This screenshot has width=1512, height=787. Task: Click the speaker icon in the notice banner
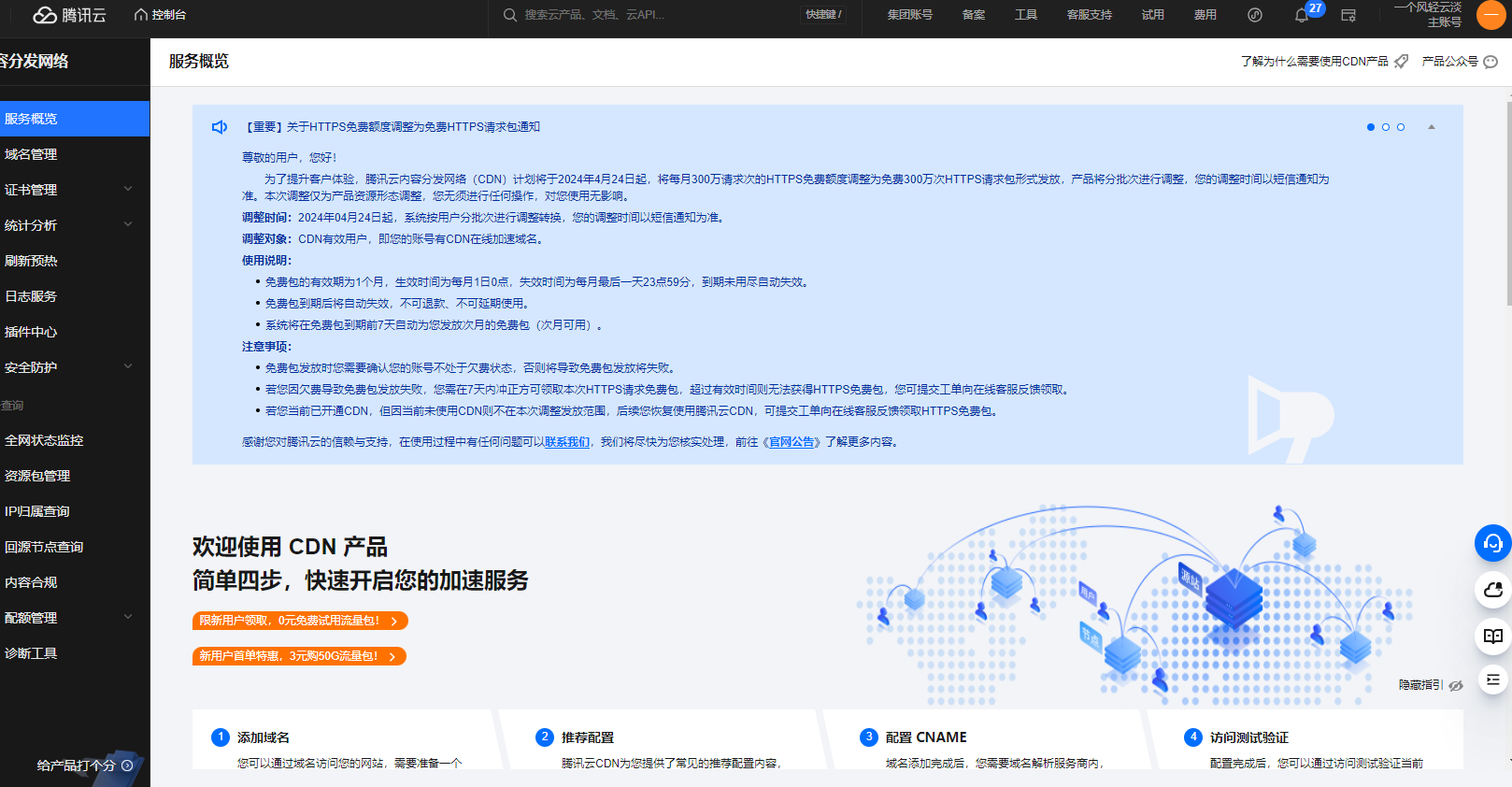[x=220, y=127]
